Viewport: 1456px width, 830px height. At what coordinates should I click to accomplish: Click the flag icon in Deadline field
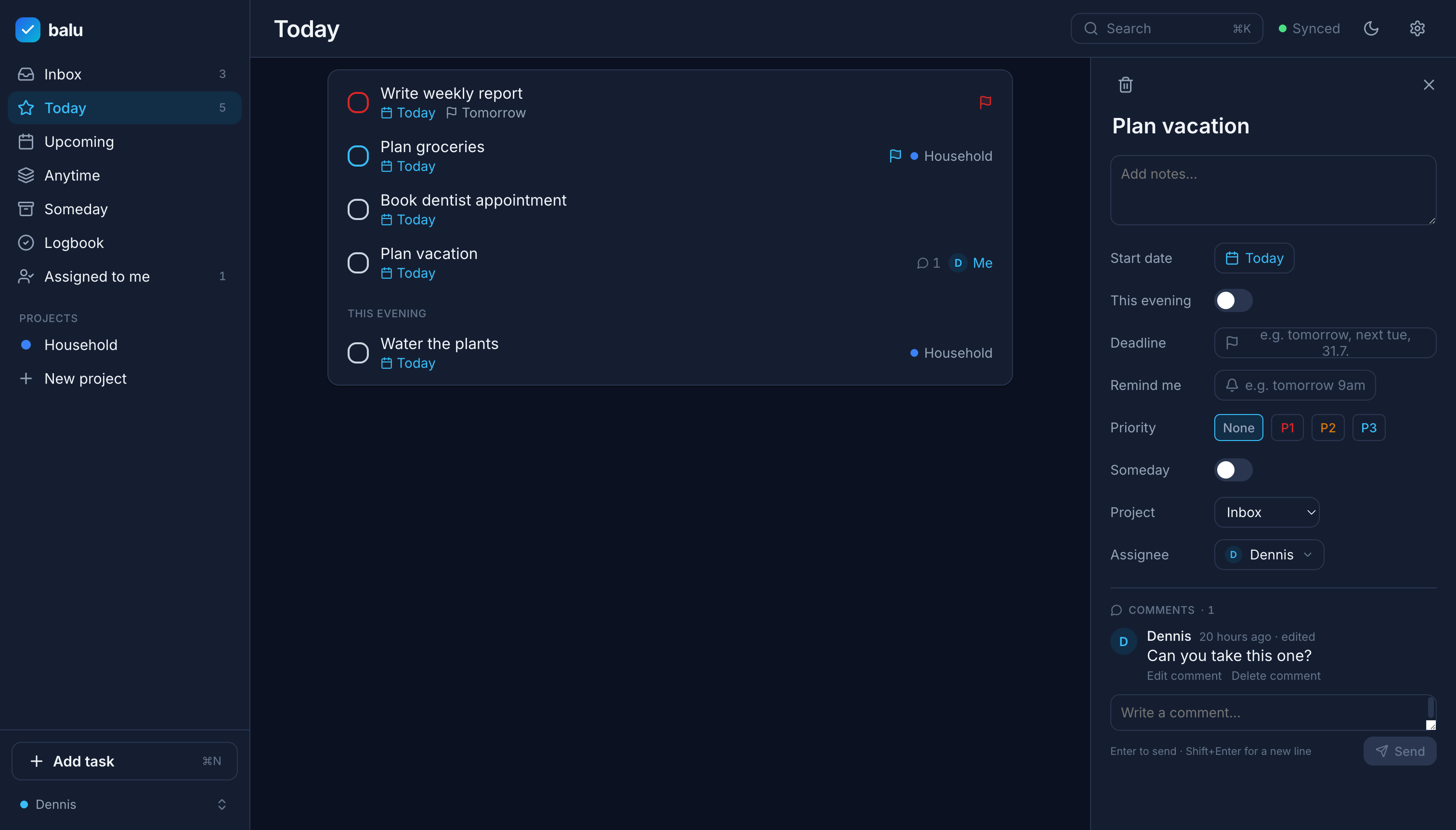point(1232,343)
